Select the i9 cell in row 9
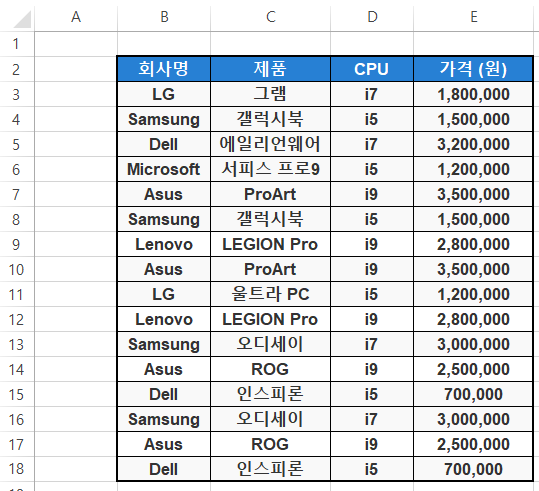The width and height of the screenshot is (539, 491). (x=372, y=244)
